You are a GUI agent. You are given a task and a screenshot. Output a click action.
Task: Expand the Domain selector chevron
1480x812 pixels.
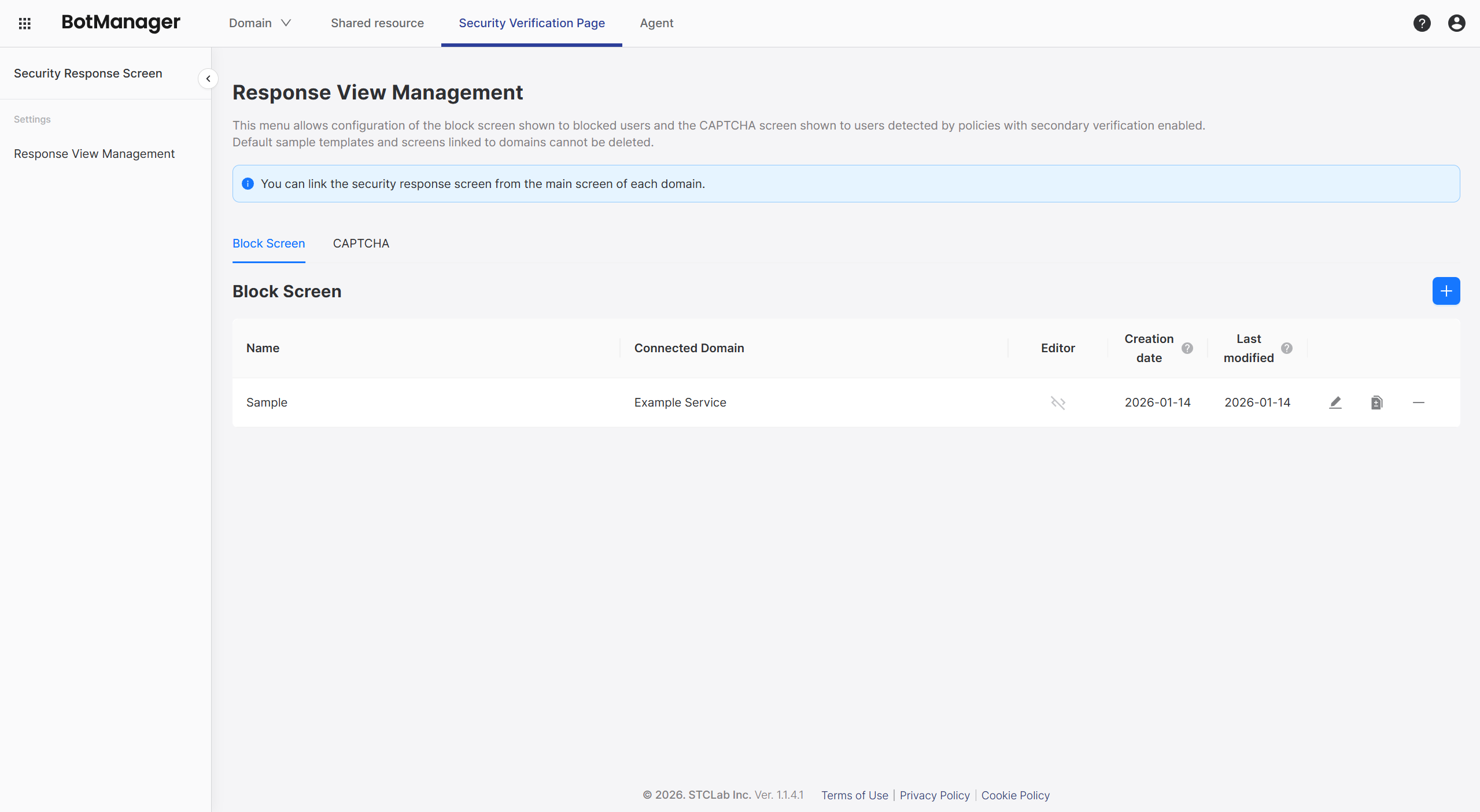(x=286, y=23)
